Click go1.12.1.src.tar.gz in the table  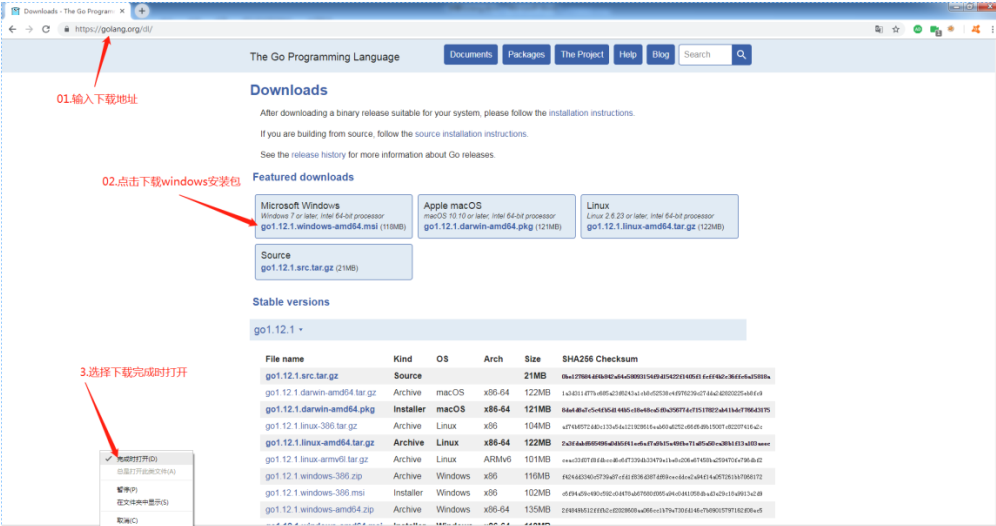pyautogui.click(x=302, y=376)
